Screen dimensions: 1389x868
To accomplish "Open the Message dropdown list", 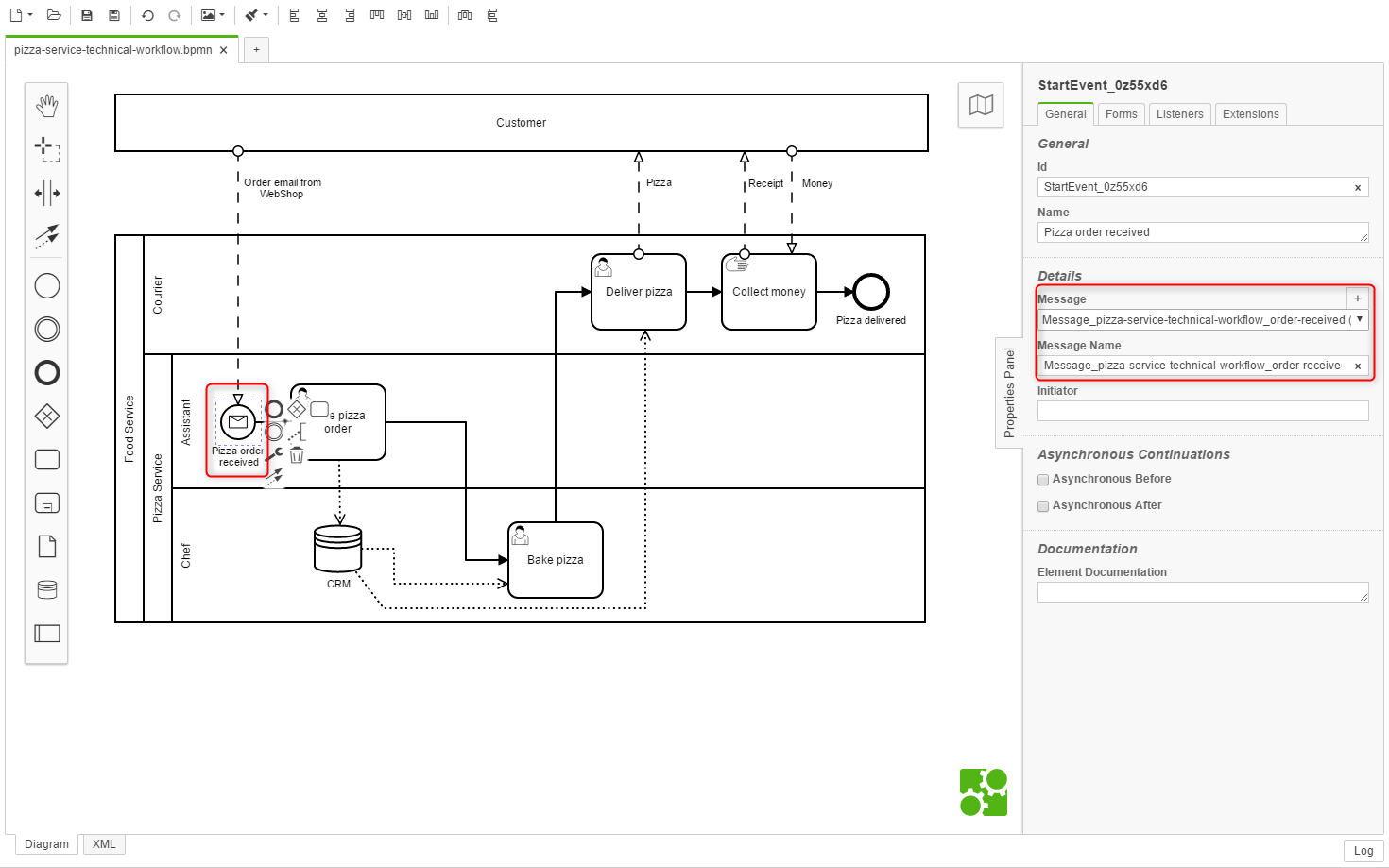I will click(1359, 320).
